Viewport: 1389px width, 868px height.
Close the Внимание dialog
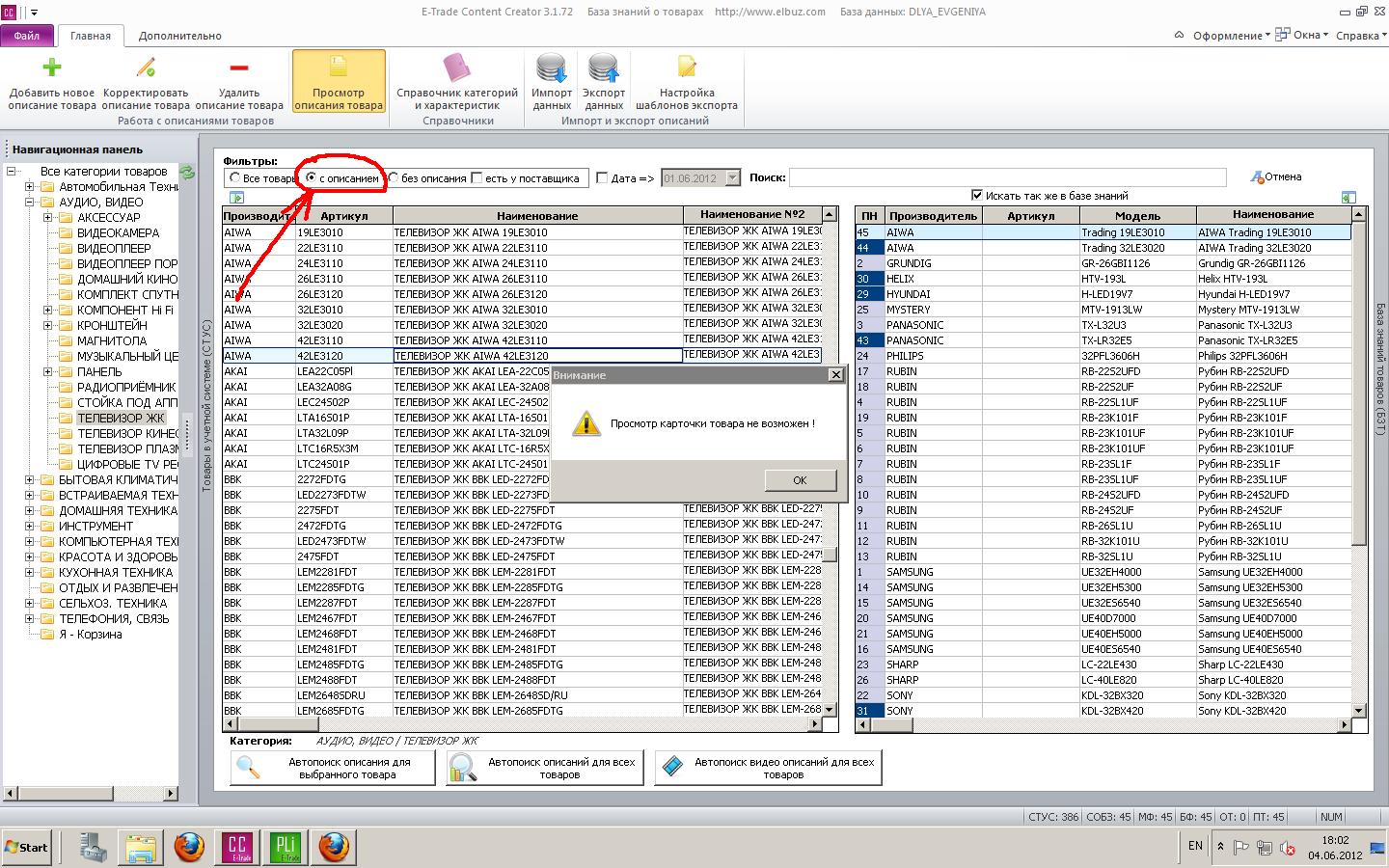click(x=836, y=374)
